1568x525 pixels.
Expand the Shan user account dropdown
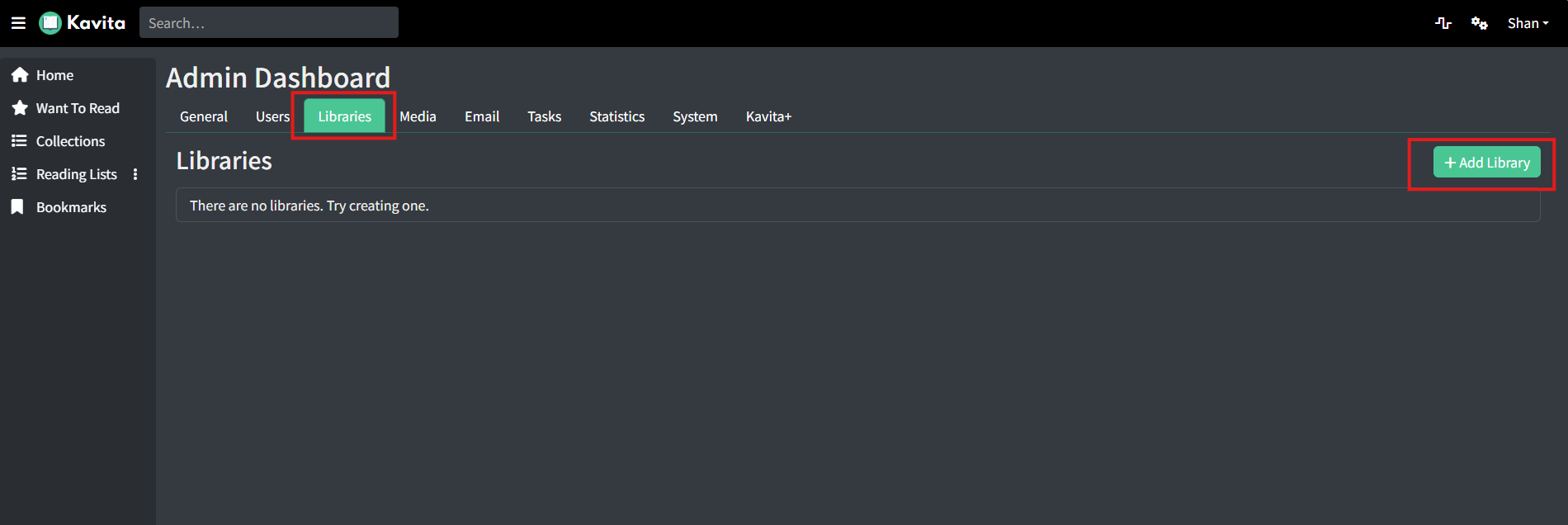[1528, 23]
